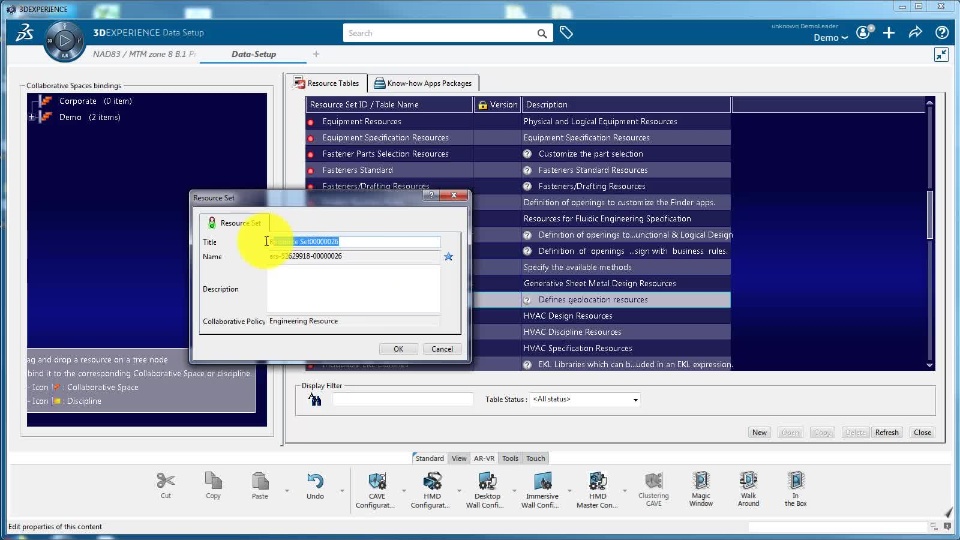Viewport: 960px width, 540px height.
Task: Click Cancel in Resource Set dialog
Action: click(442, 349)
